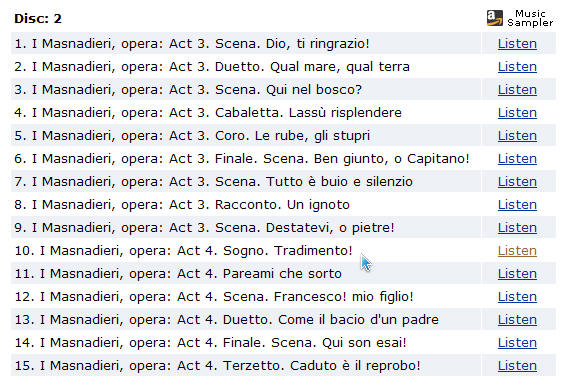Listen to track 1 Dio, ti ringrazio!

pyautogui.click(x=517, y=44)
